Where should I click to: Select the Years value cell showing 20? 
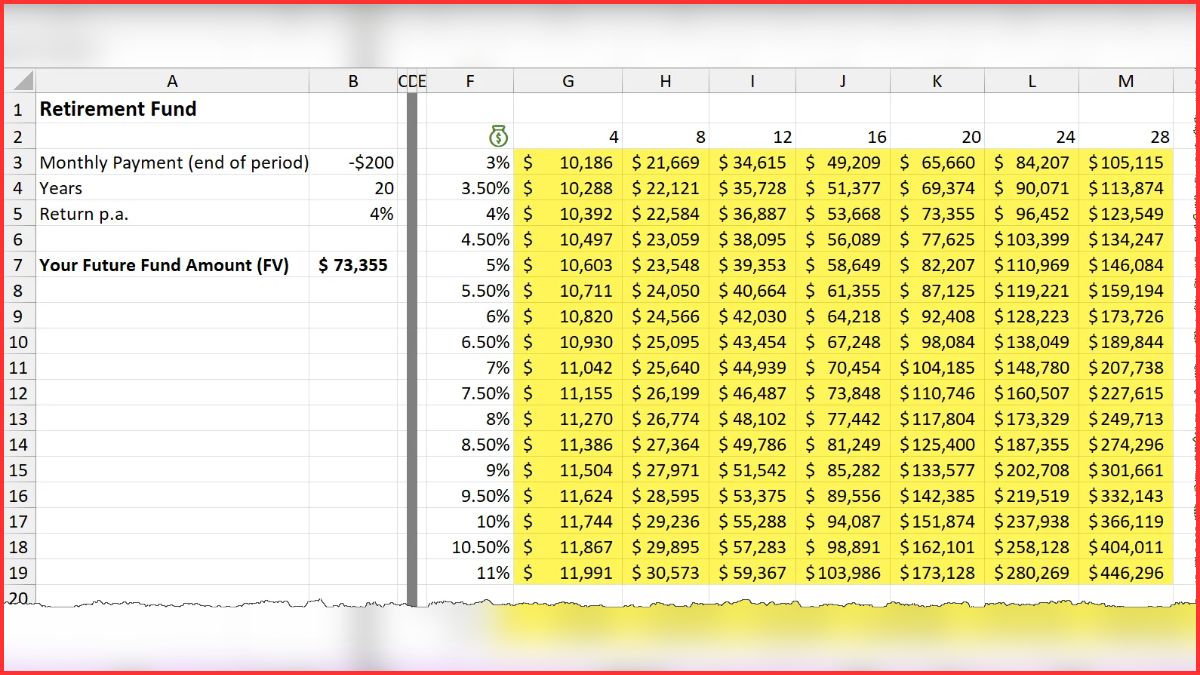(x=352, y=188)
